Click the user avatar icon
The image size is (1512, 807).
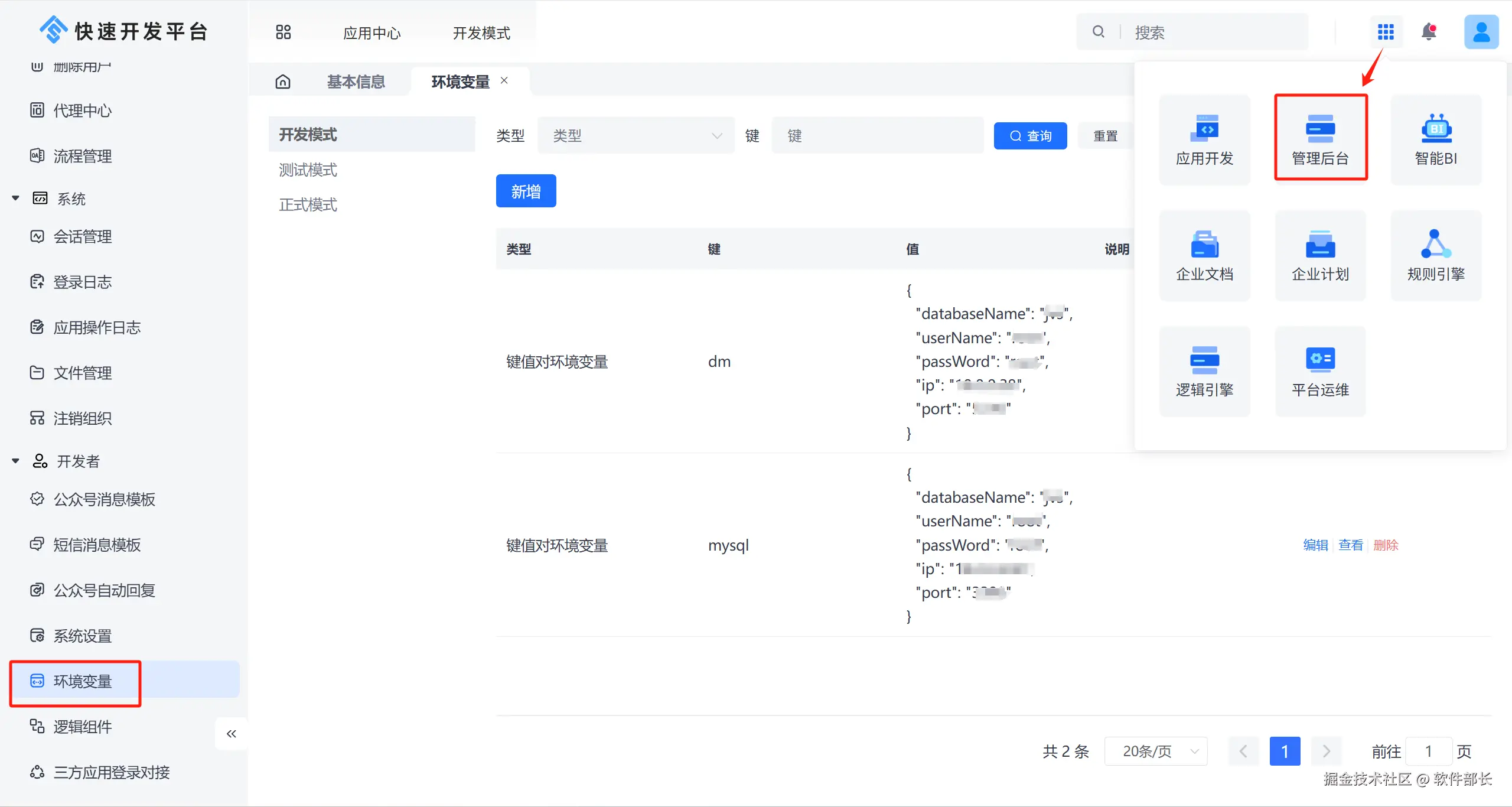coord(1481,32)
